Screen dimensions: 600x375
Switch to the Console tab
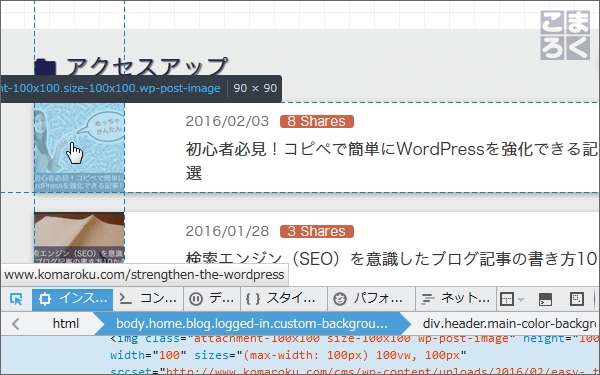point(148,299)
